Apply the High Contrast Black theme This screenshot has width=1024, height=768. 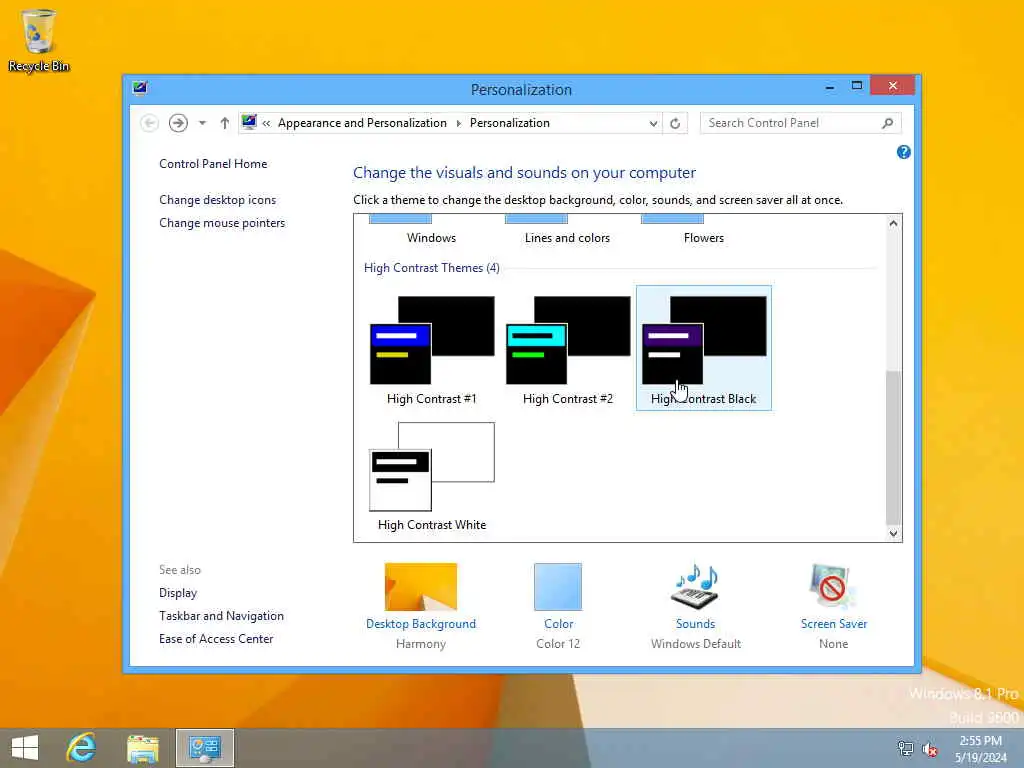(x=703, y=349)
